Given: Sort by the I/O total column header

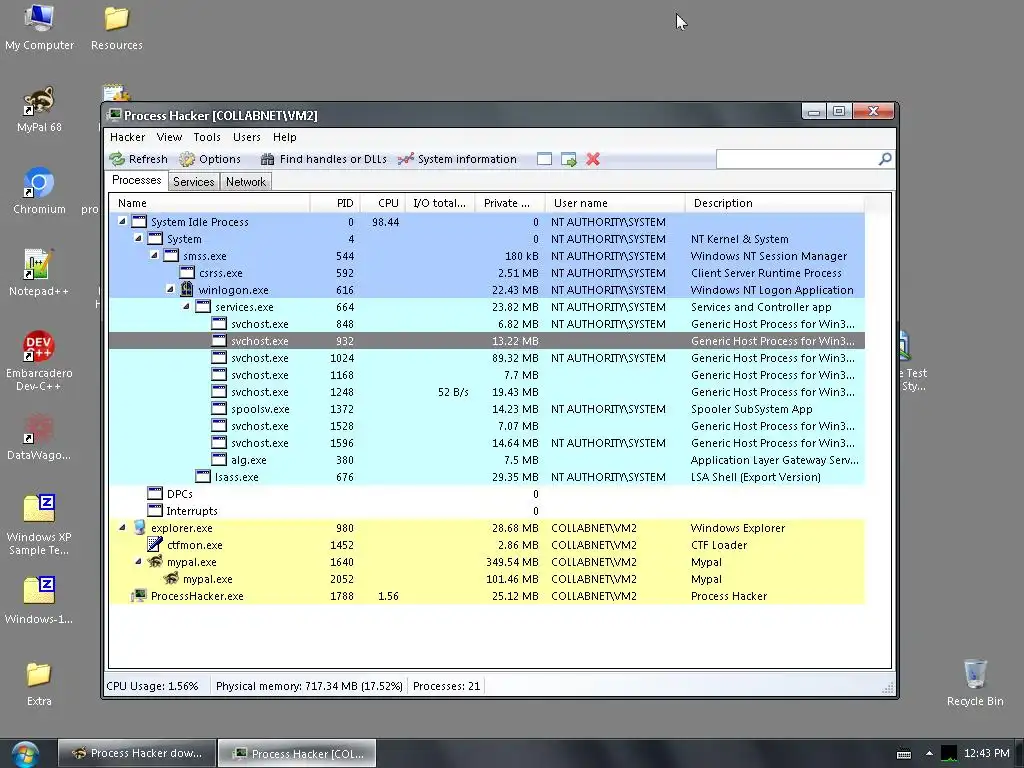Looking at the screenshot, I should (x=440, y=203).
